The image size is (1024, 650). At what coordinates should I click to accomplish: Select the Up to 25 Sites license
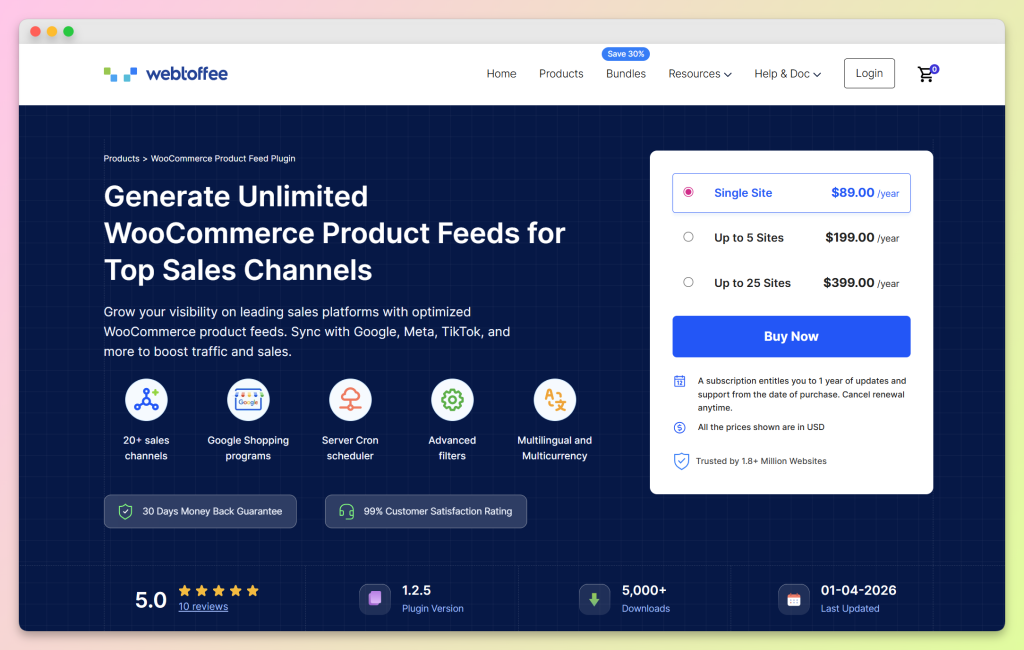tap(791, 283)
